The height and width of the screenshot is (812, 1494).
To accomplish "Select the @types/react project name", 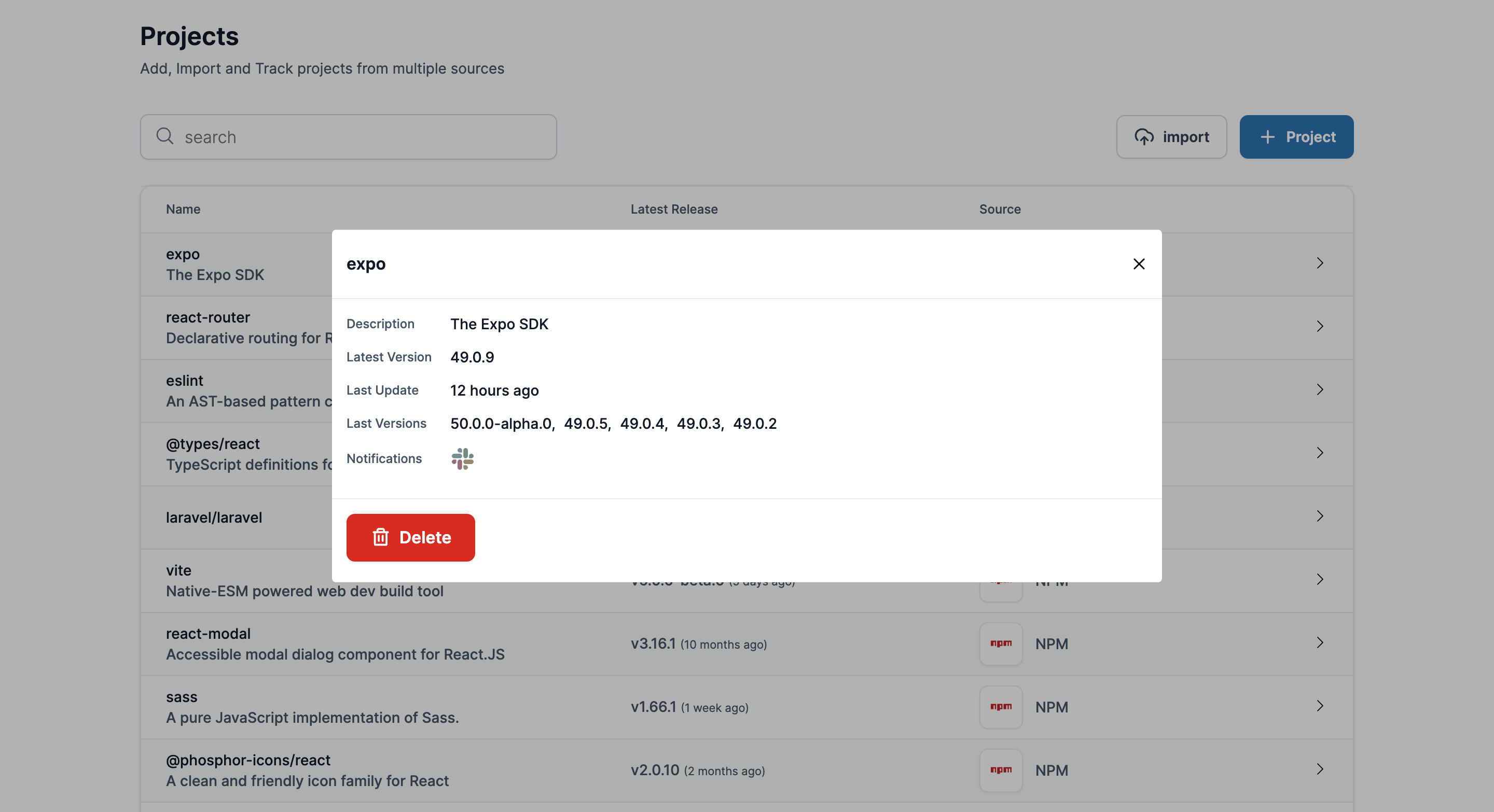I will [212, 444].
